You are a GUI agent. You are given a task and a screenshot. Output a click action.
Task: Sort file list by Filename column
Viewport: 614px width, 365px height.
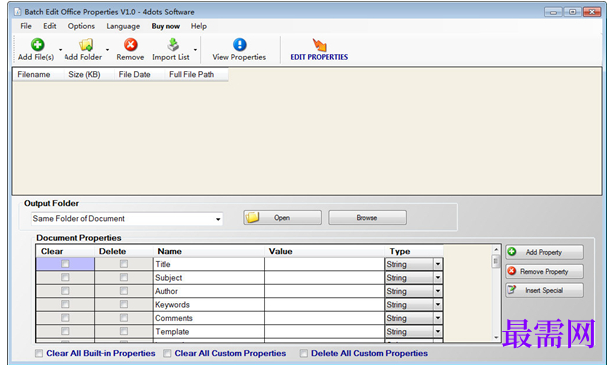tap(38, 74)
